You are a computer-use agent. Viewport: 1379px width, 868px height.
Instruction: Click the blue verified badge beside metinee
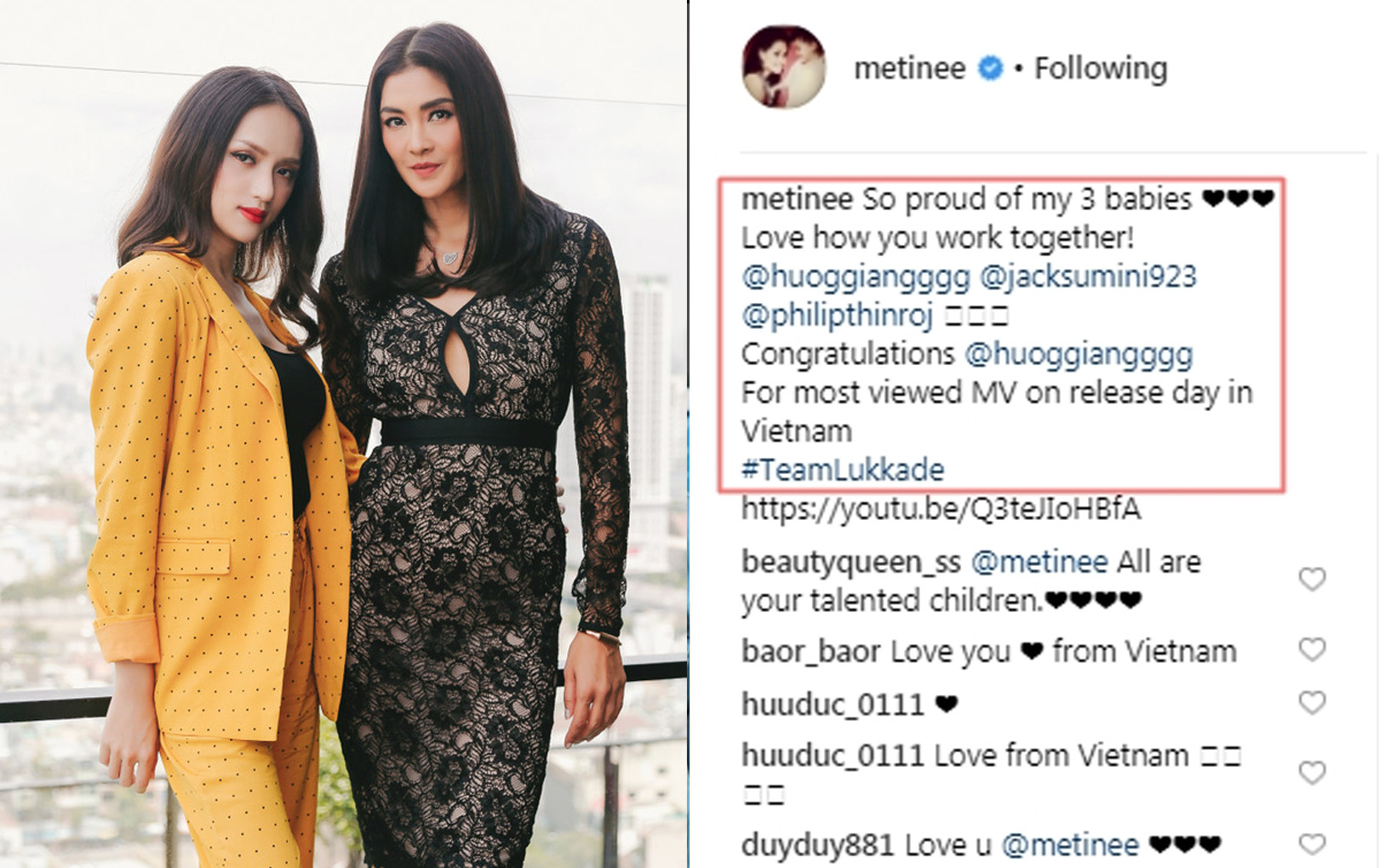[x=990, y=68]
